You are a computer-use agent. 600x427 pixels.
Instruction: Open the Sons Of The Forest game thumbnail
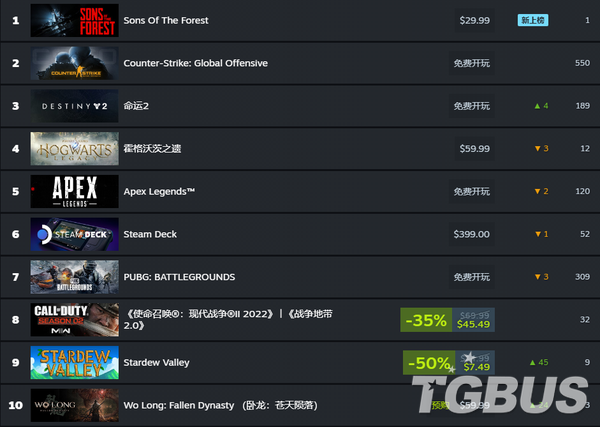[75, 20]
